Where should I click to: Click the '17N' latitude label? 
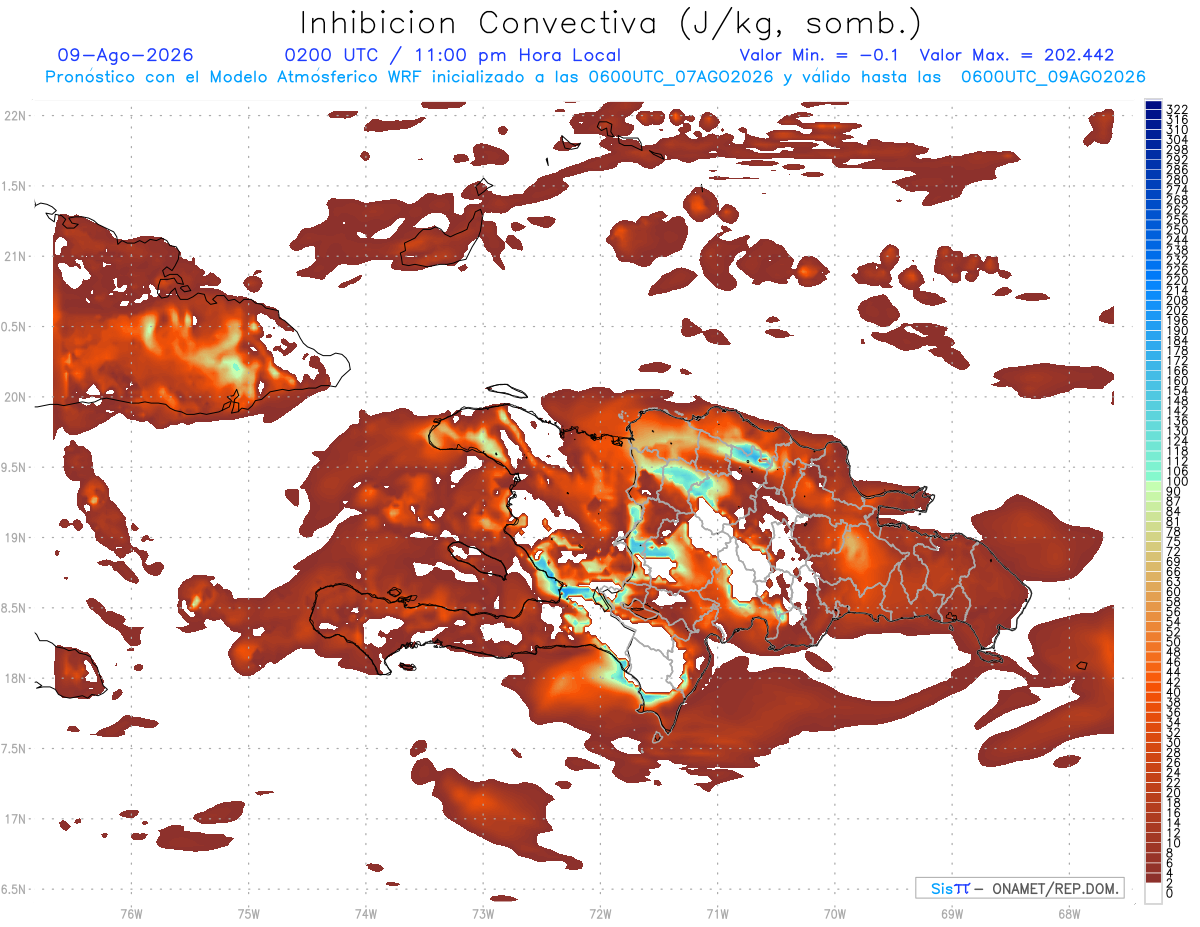16,819
